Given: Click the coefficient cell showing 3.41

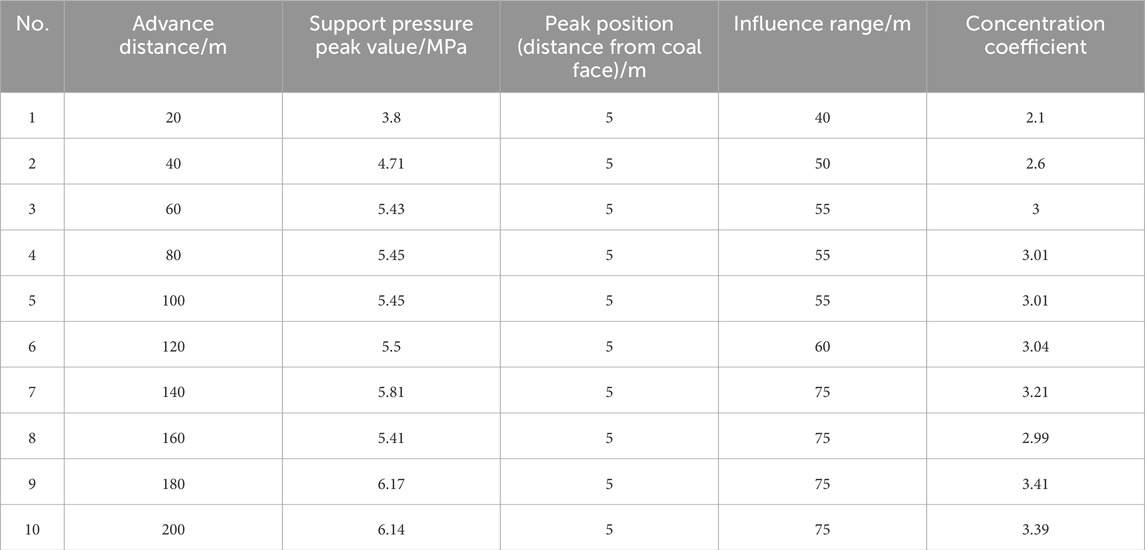Looking at the screenshot, I should tap(1035, 478).
